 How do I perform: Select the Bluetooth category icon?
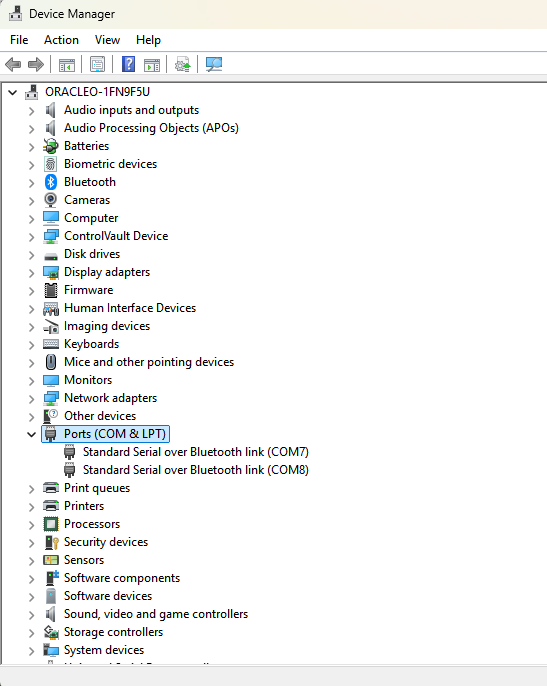tap(51, 182)
